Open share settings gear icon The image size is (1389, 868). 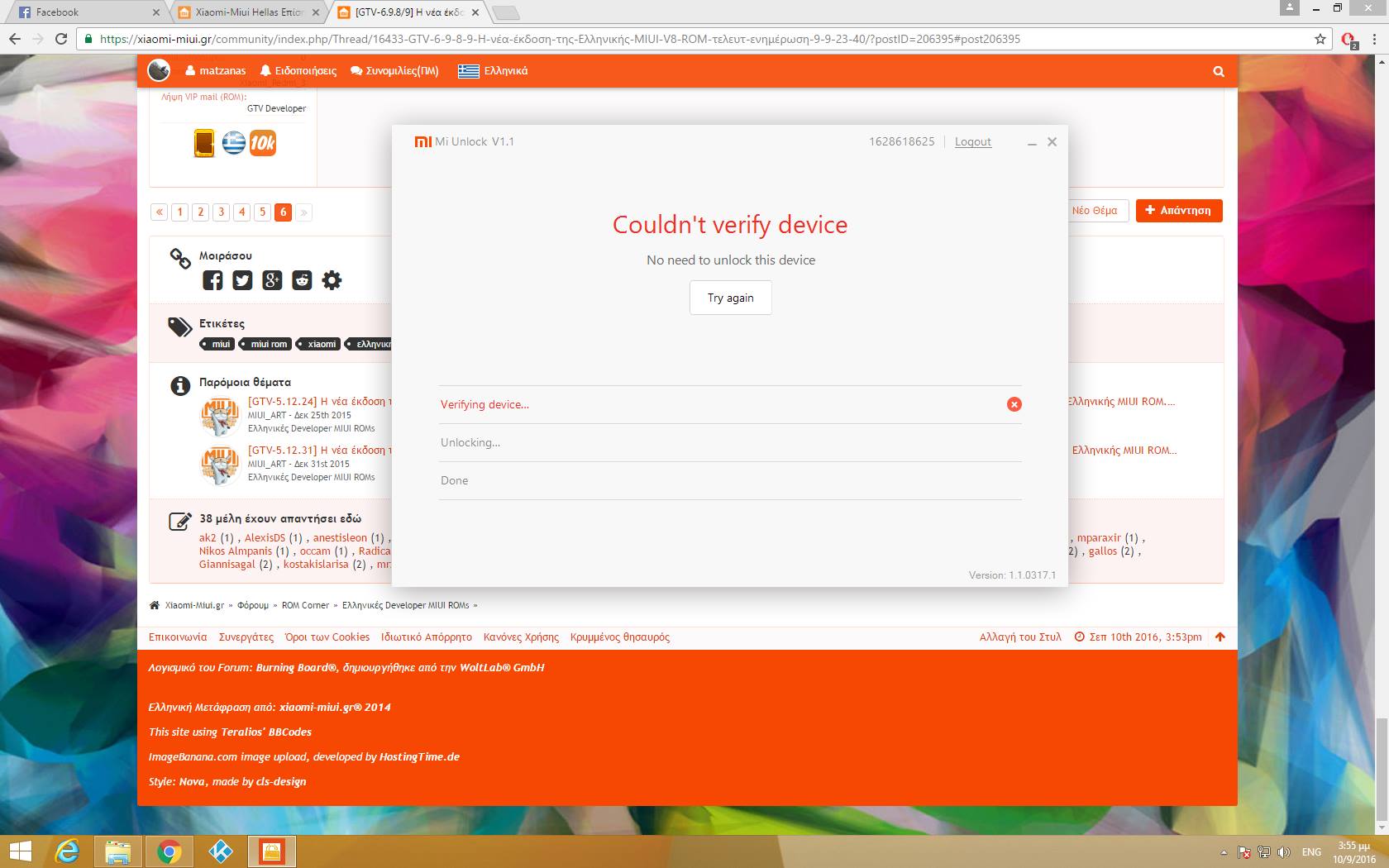(332, 280)
